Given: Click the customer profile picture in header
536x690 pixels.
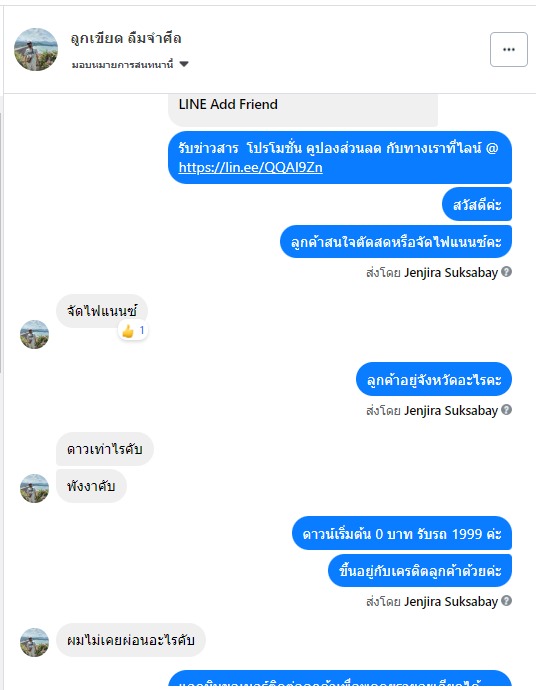Looking at the screenshot, I should pyautogui.click(x=36, y=49).
